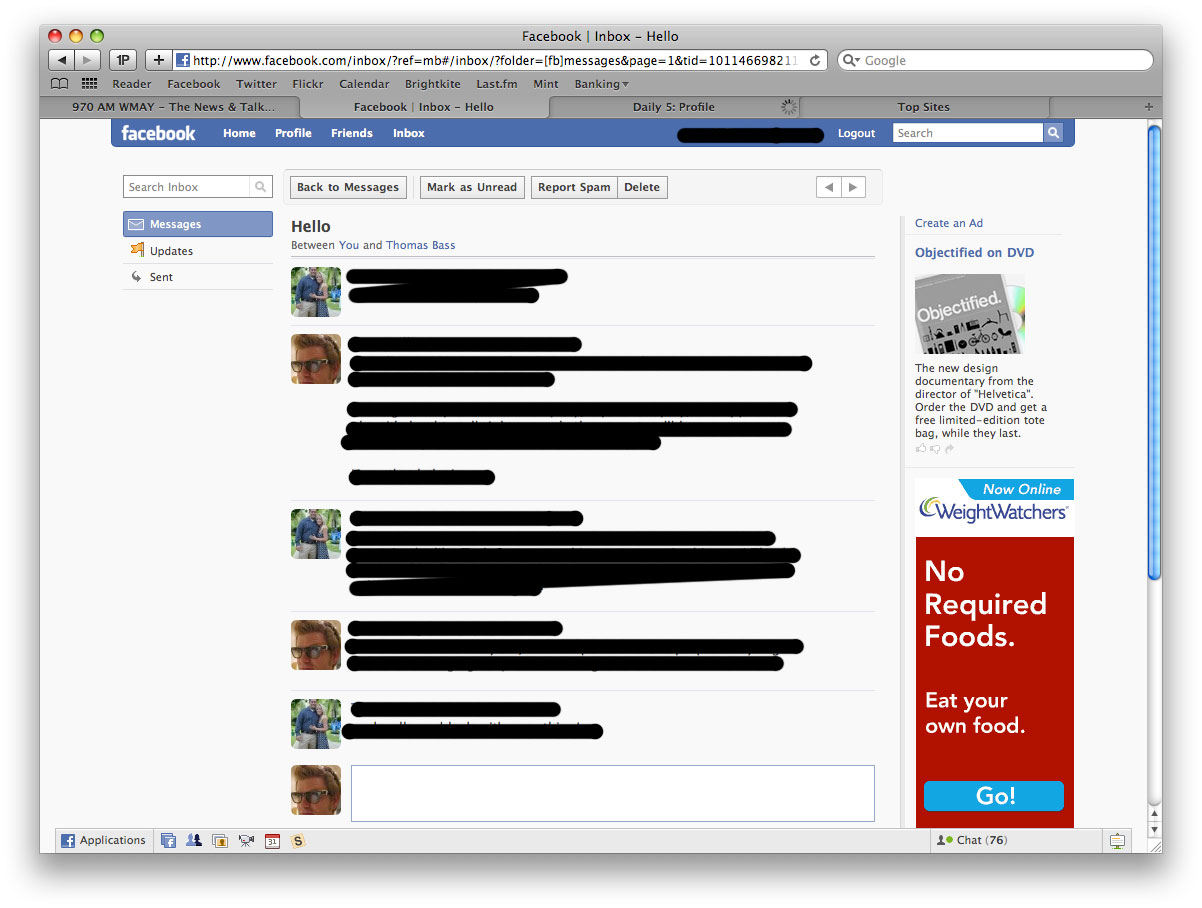Open Reader bookmark in bookmarks bar
The width and height of the screenshot is (1202, 908).
coord(132,84)
